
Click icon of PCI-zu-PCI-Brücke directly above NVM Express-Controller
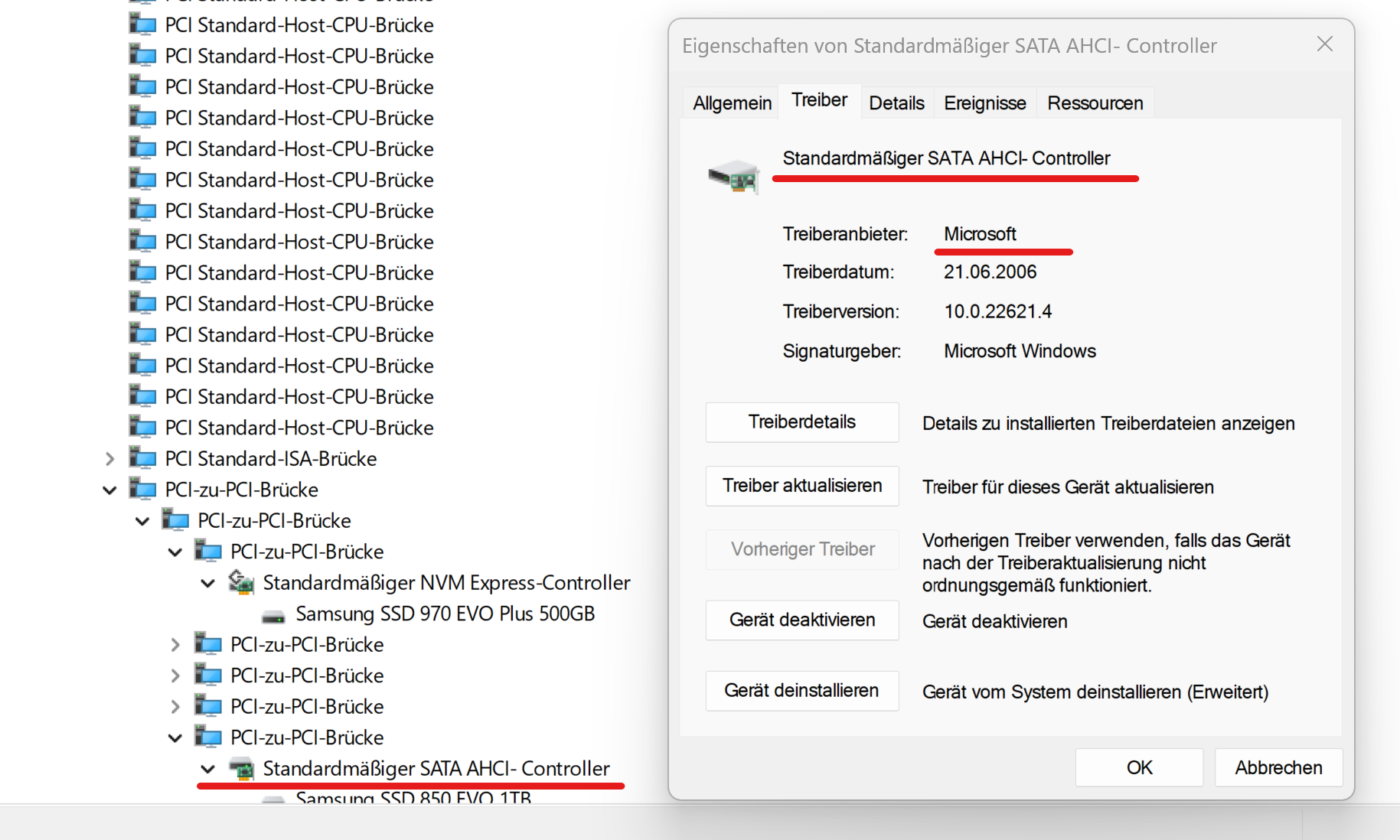pos(208,551)
